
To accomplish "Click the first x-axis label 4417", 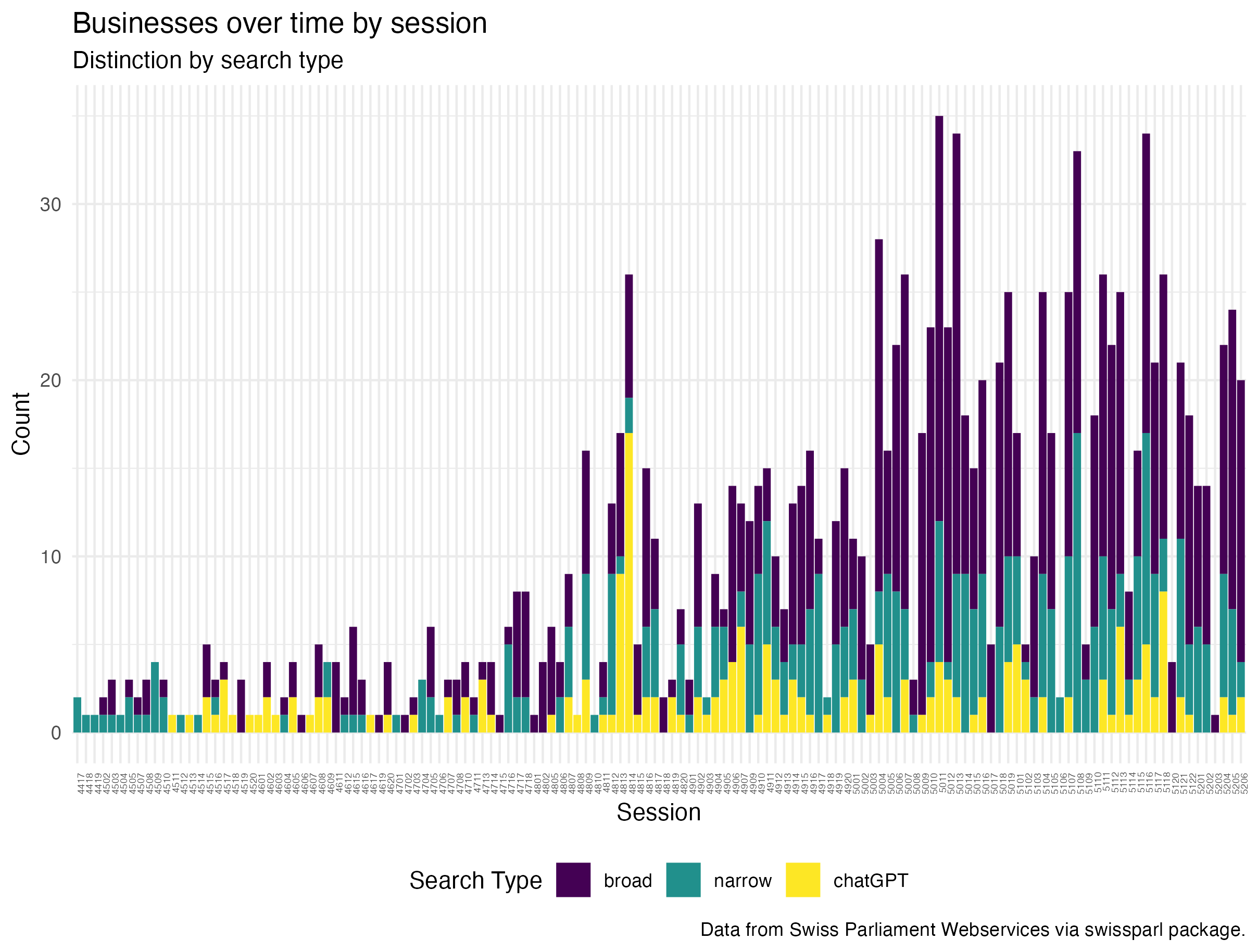I will (x=81, y=783).
